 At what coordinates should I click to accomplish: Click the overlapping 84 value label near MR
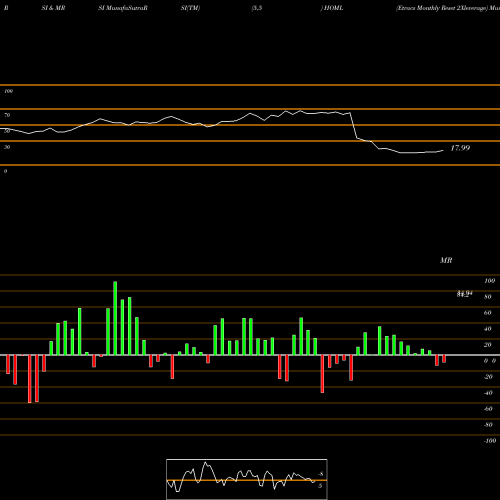pos(465,294)
